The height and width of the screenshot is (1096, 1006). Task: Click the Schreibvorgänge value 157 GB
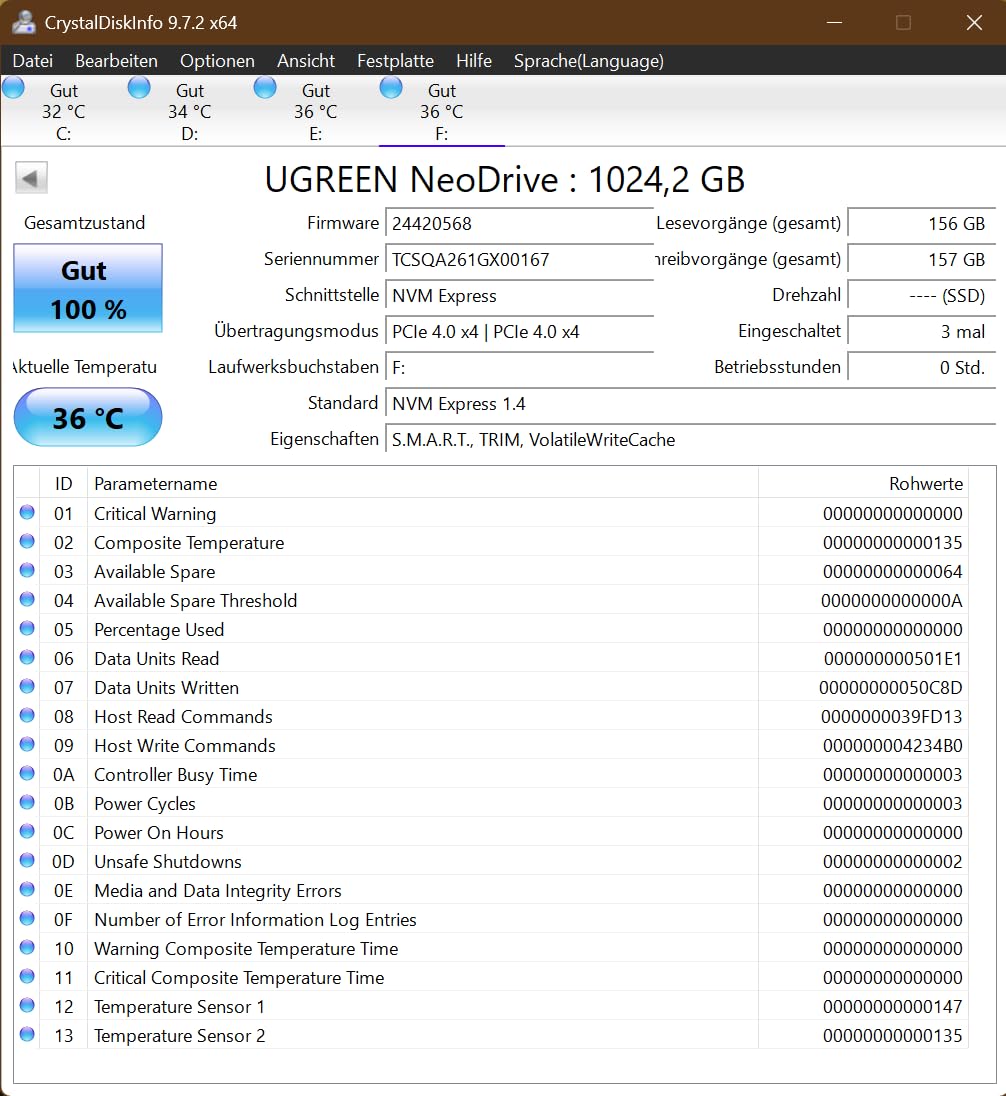(921, 259)
